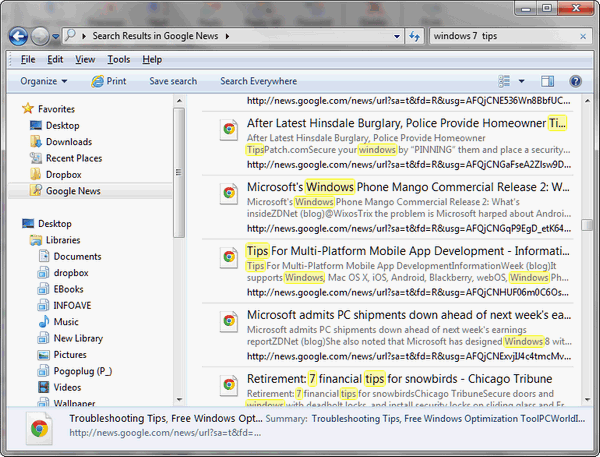Viewport: 600px width, 457px height.
Task: Click the navigation pane scroll up arrow
Action: 179,101
